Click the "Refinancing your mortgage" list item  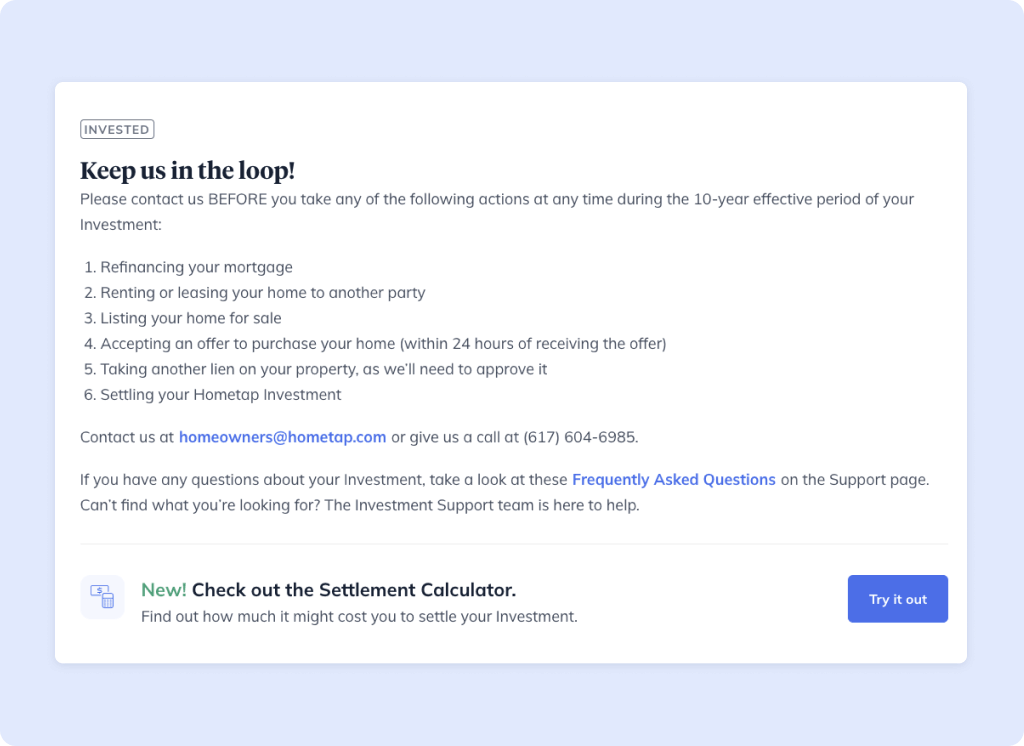coord(196,267)
